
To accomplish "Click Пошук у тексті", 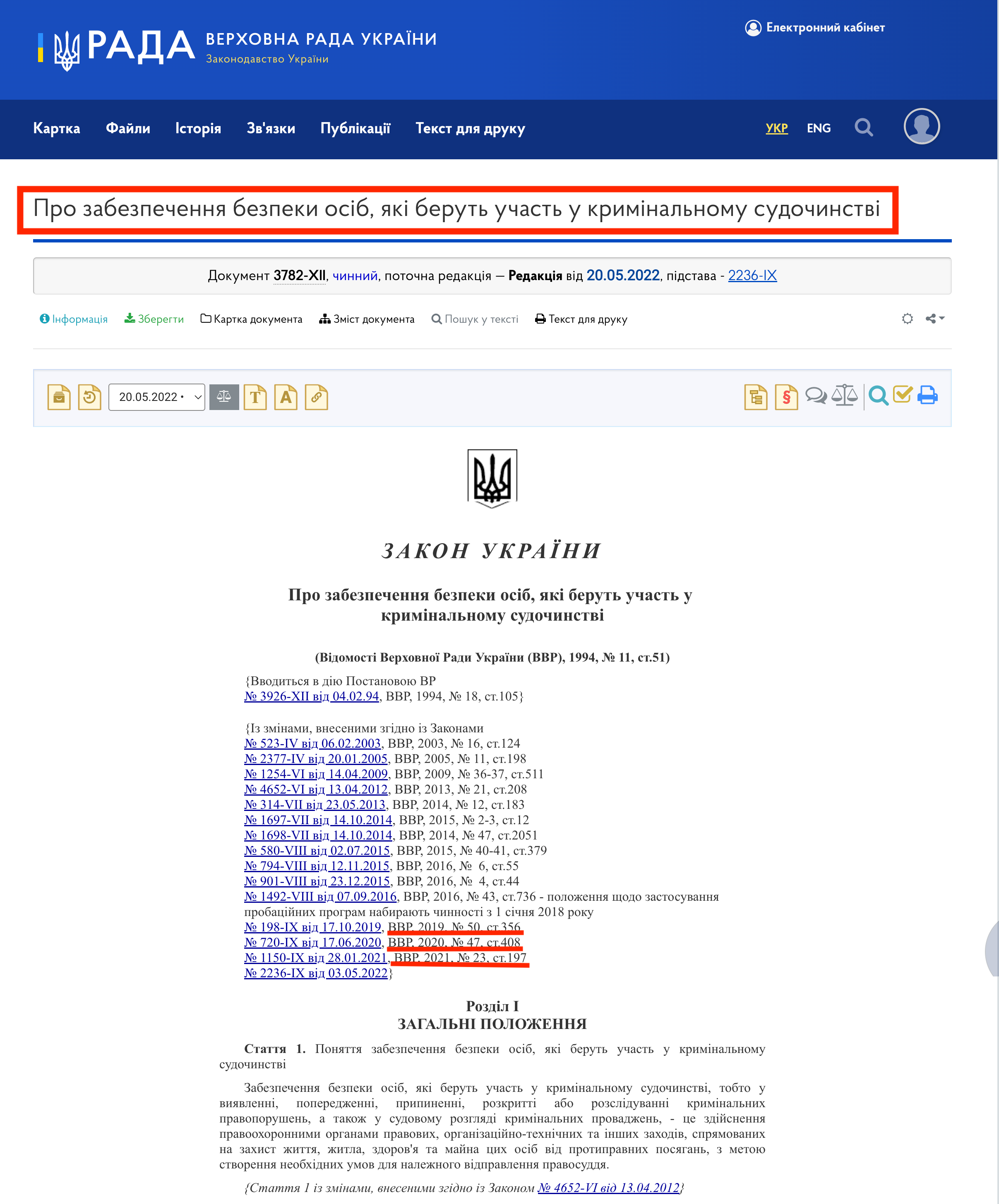I will coord(475,319).
